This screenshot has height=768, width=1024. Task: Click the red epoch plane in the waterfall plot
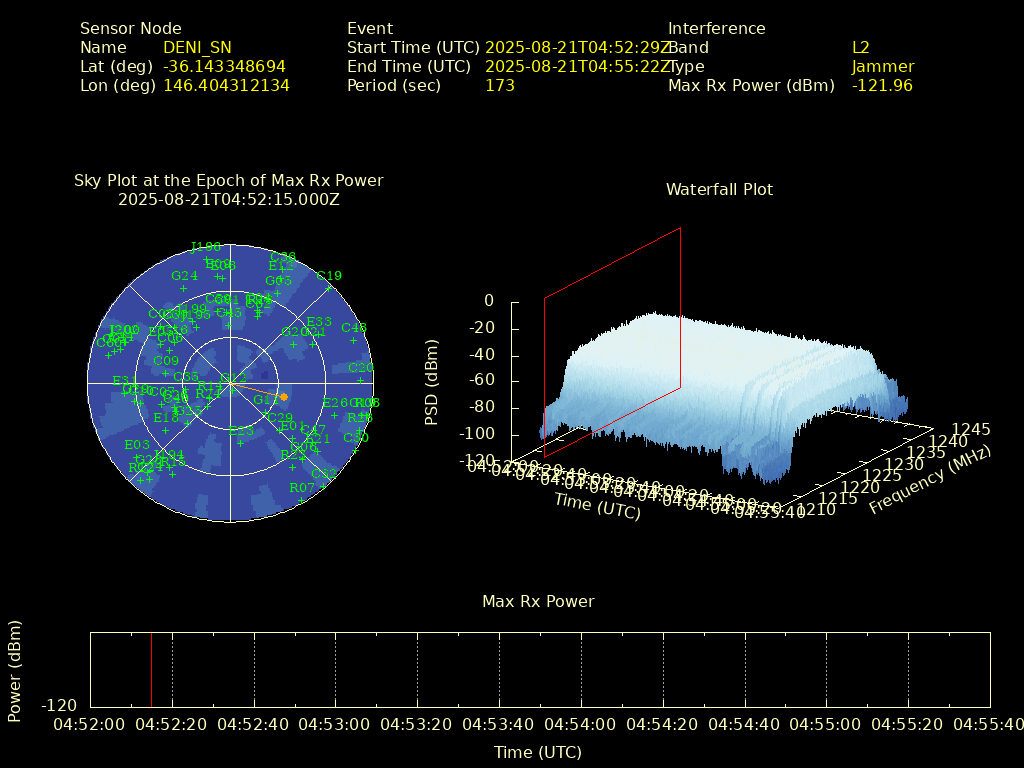pyautogui.click(x=612, y=340)
